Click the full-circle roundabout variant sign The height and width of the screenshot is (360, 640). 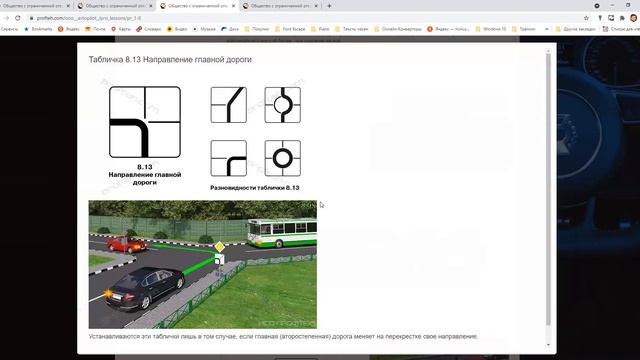point(282,158)
